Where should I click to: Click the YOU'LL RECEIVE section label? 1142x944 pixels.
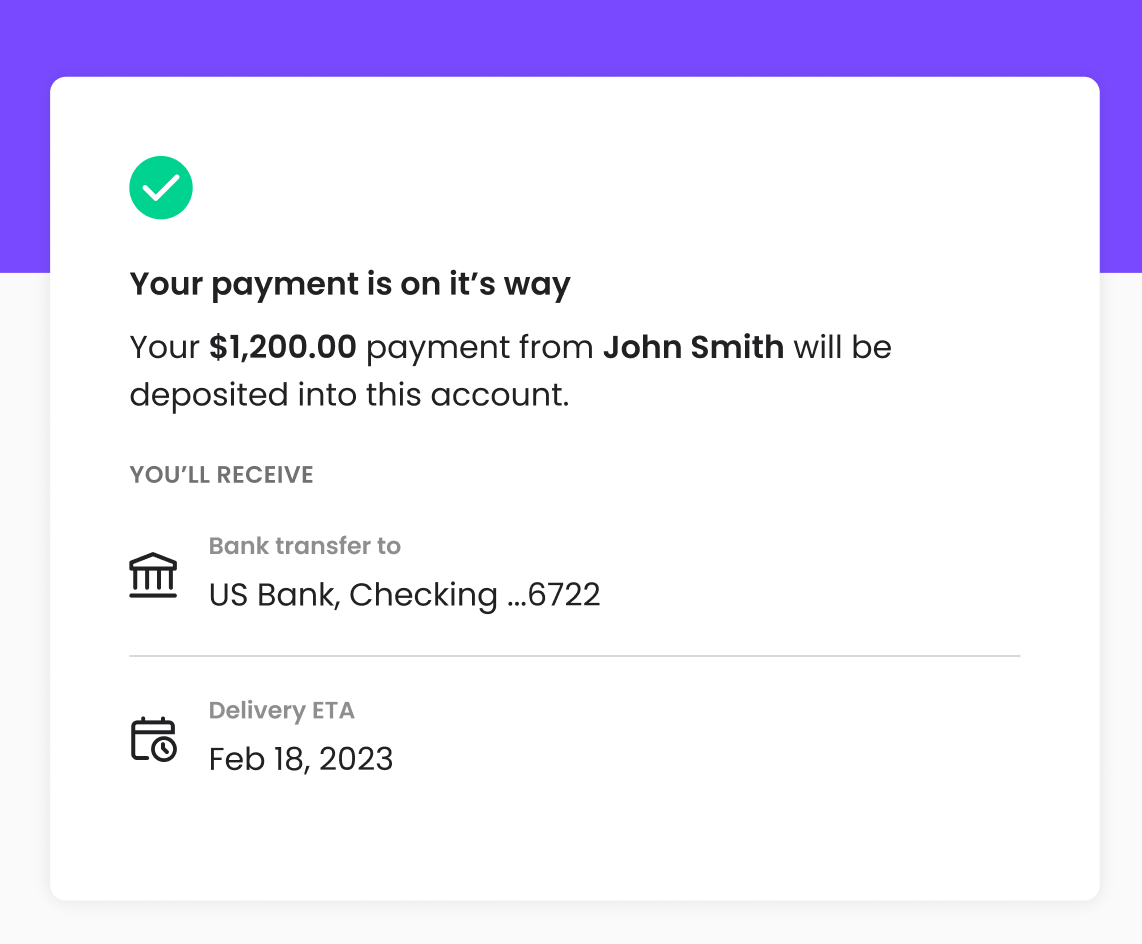click(221, 475)
